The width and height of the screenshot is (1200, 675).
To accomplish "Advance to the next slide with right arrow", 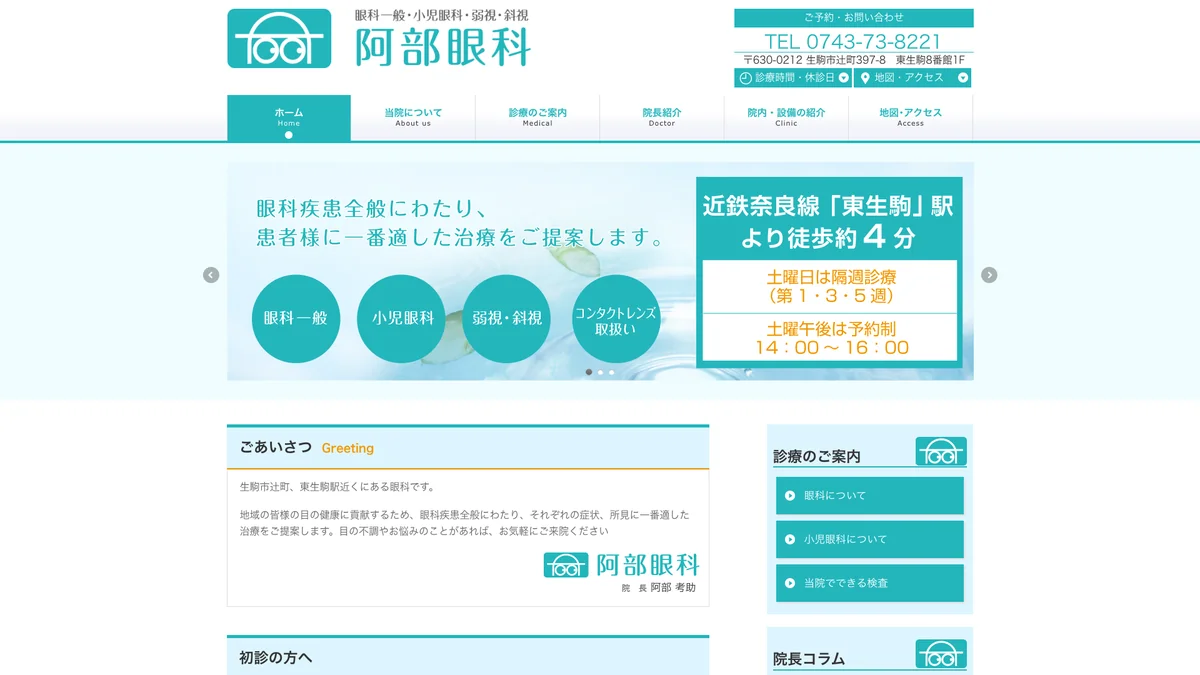I will 989,275.
